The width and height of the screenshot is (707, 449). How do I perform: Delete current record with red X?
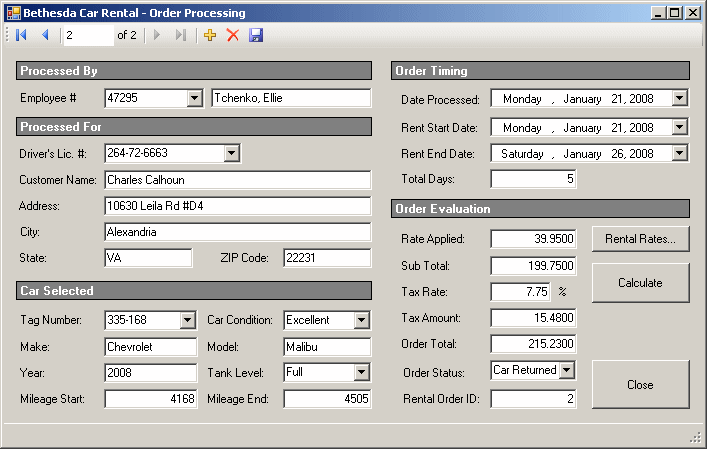coord(233,35)
